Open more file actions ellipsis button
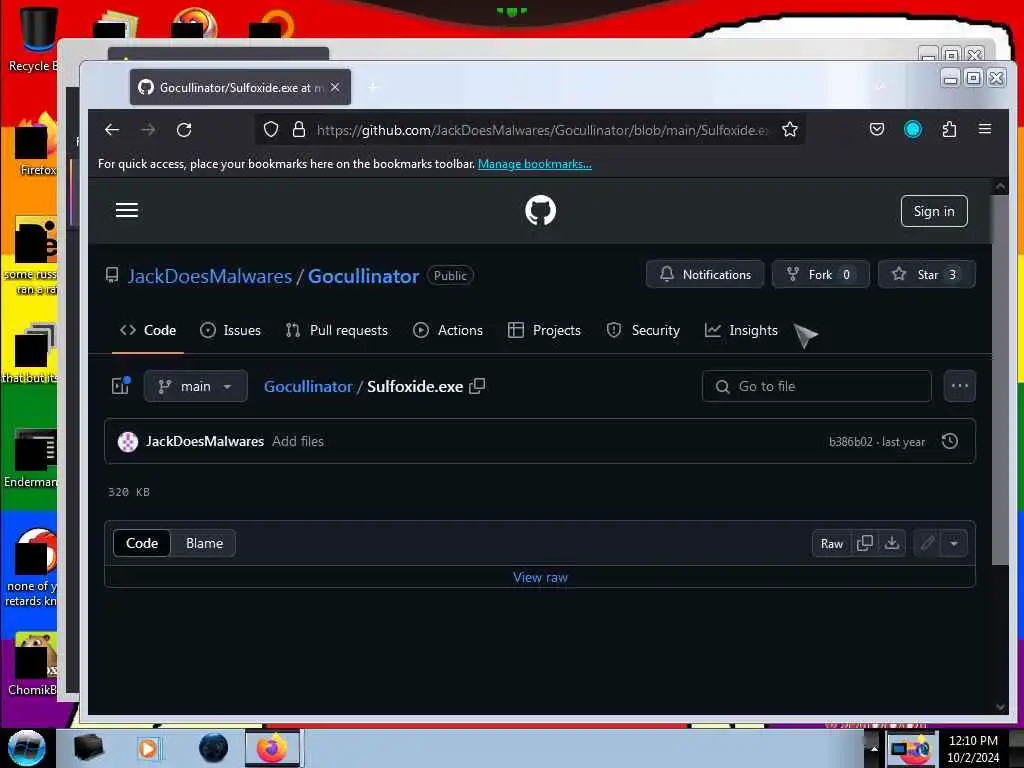Image resolution: width=1024 pixels, height=768 pixels. 959,386
